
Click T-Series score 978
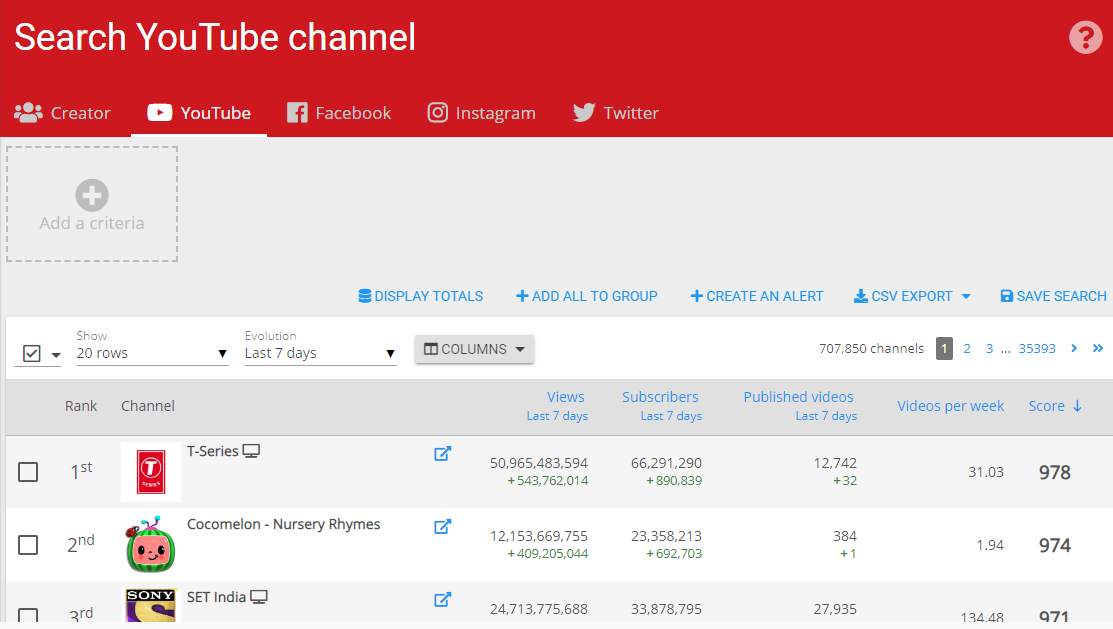tap(1055, 473)
